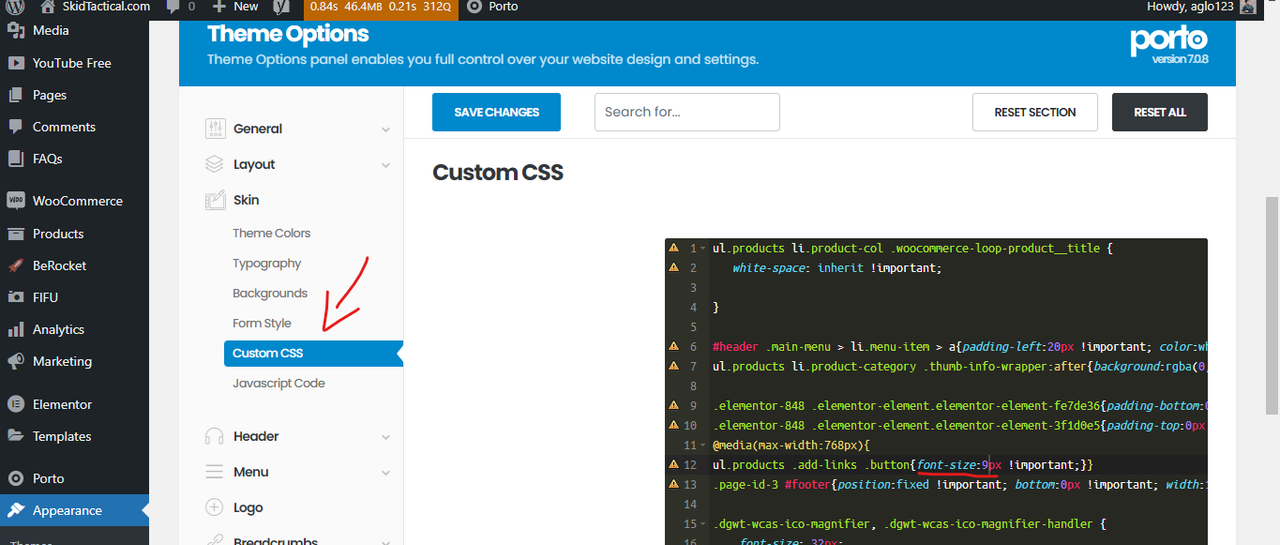
Task: Click the Comments bubble sidebar icon
Action: (15, 127)
